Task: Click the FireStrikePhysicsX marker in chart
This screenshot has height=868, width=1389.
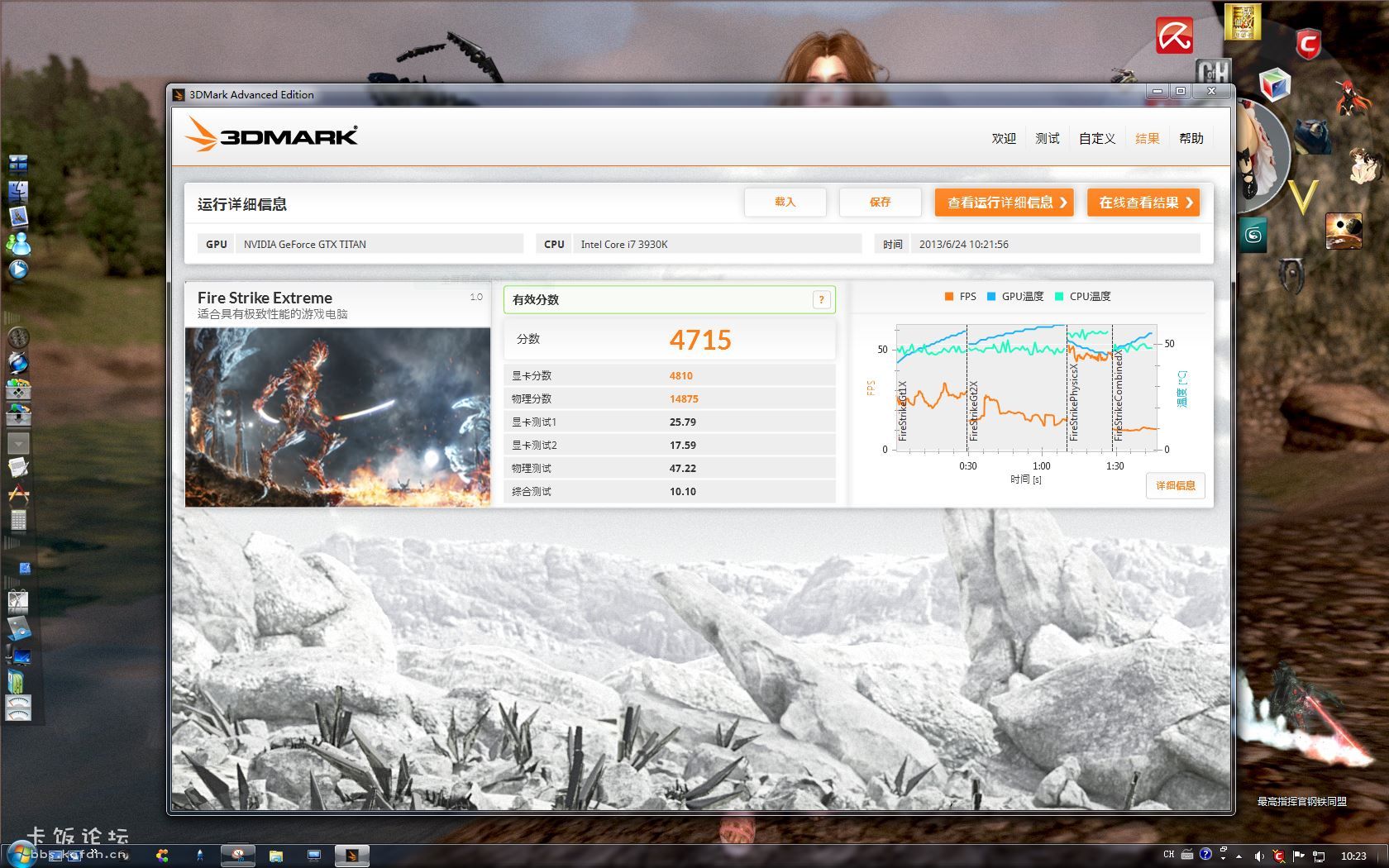Action: (x=1073, y=403)
